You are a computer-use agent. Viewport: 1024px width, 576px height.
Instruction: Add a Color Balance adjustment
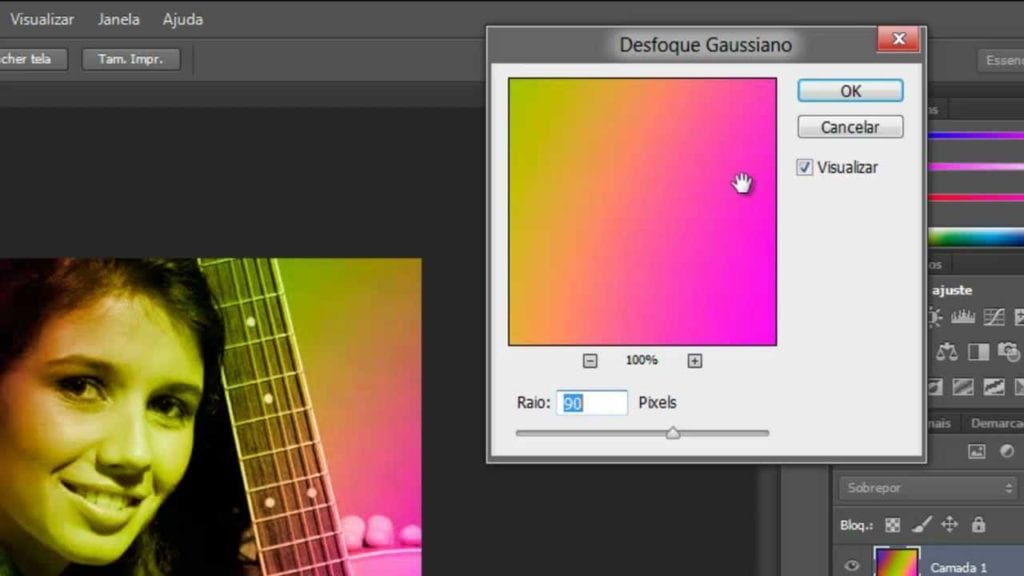point(947,352)
